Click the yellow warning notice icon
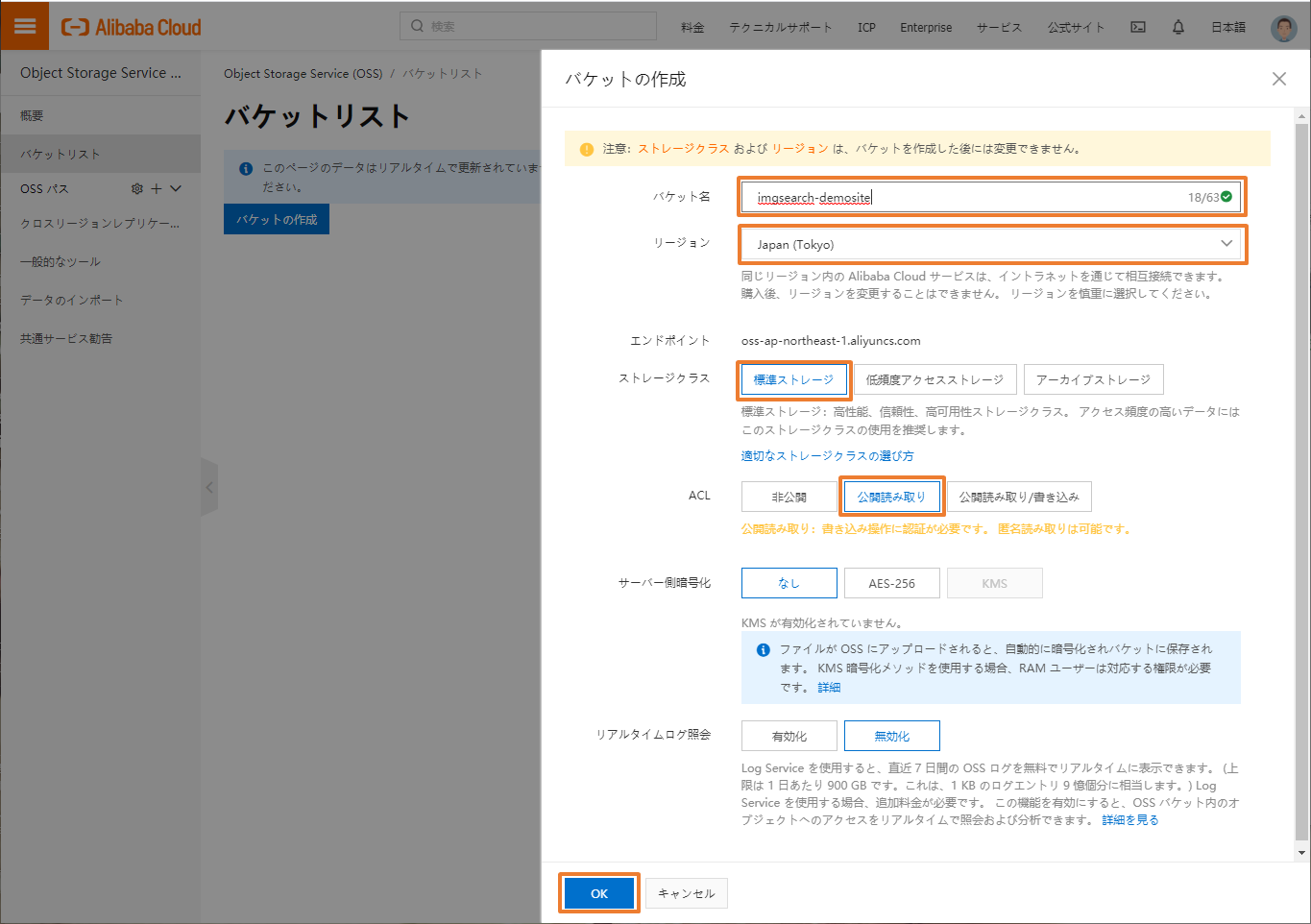 587,149
